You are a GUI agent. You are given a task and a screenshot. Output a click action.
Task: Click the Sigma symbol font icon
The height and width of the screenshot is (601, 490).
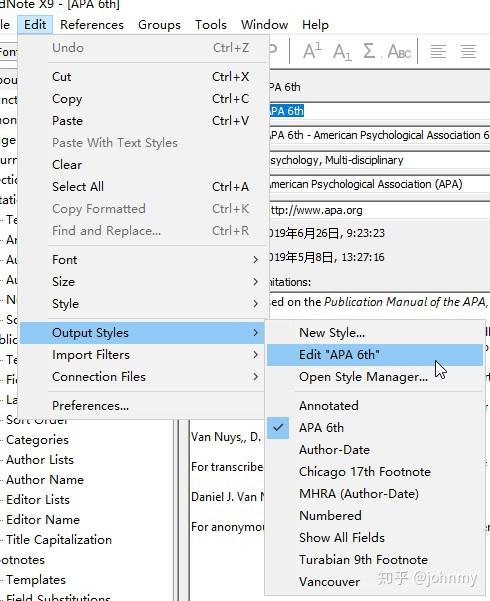tap(369, 51)
